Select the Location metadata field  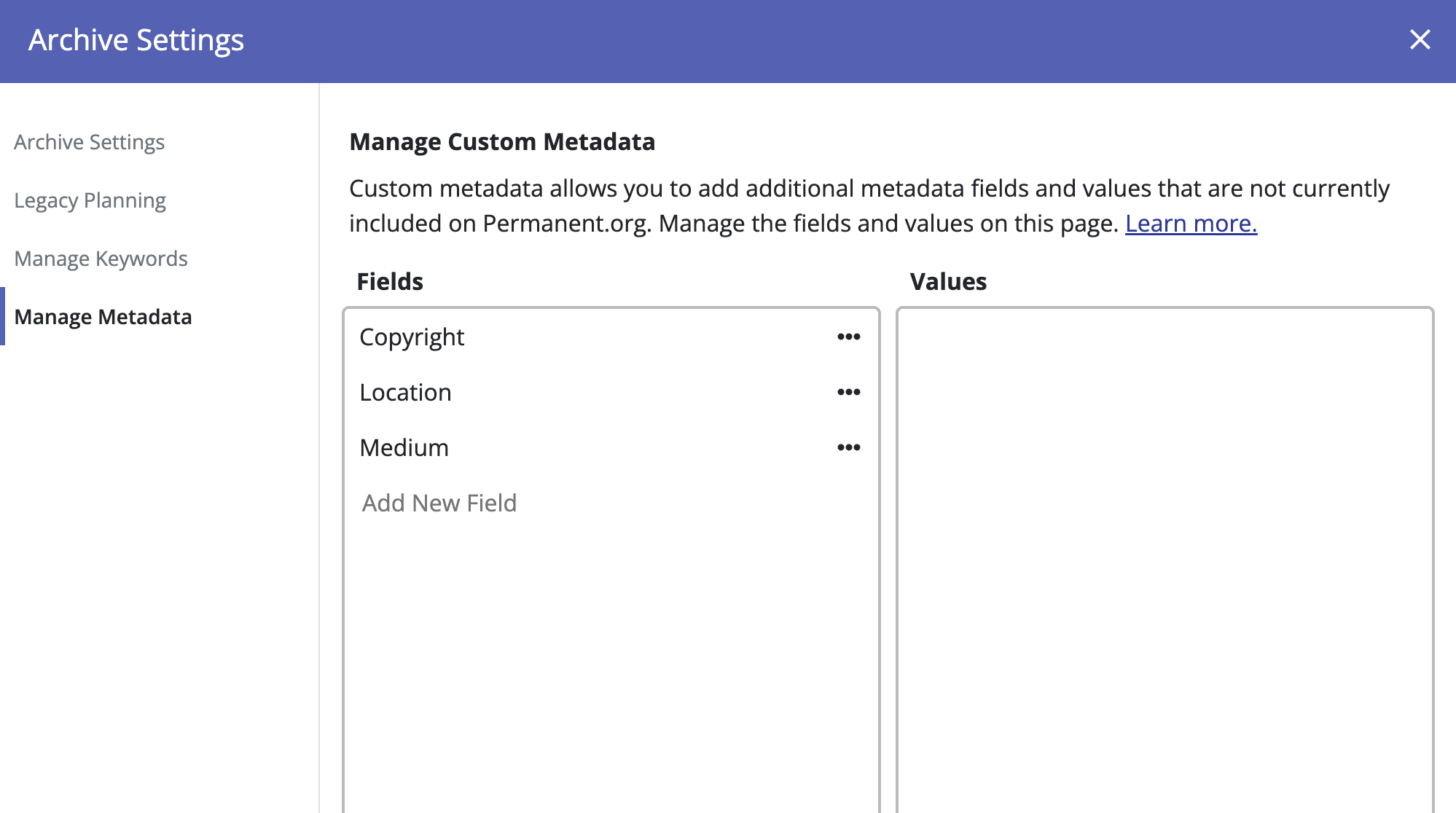(x=405, y=393)
